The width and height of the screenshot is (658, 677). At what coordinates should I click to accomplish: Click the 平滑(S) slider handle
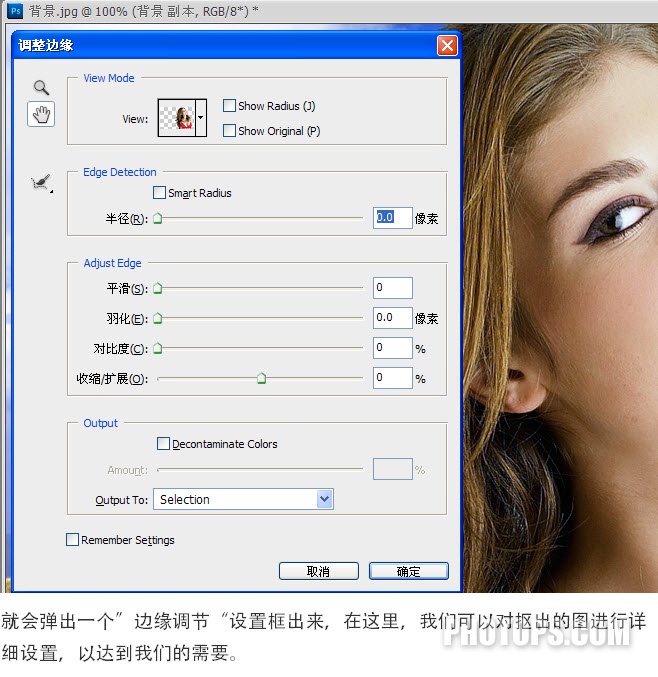158,288
